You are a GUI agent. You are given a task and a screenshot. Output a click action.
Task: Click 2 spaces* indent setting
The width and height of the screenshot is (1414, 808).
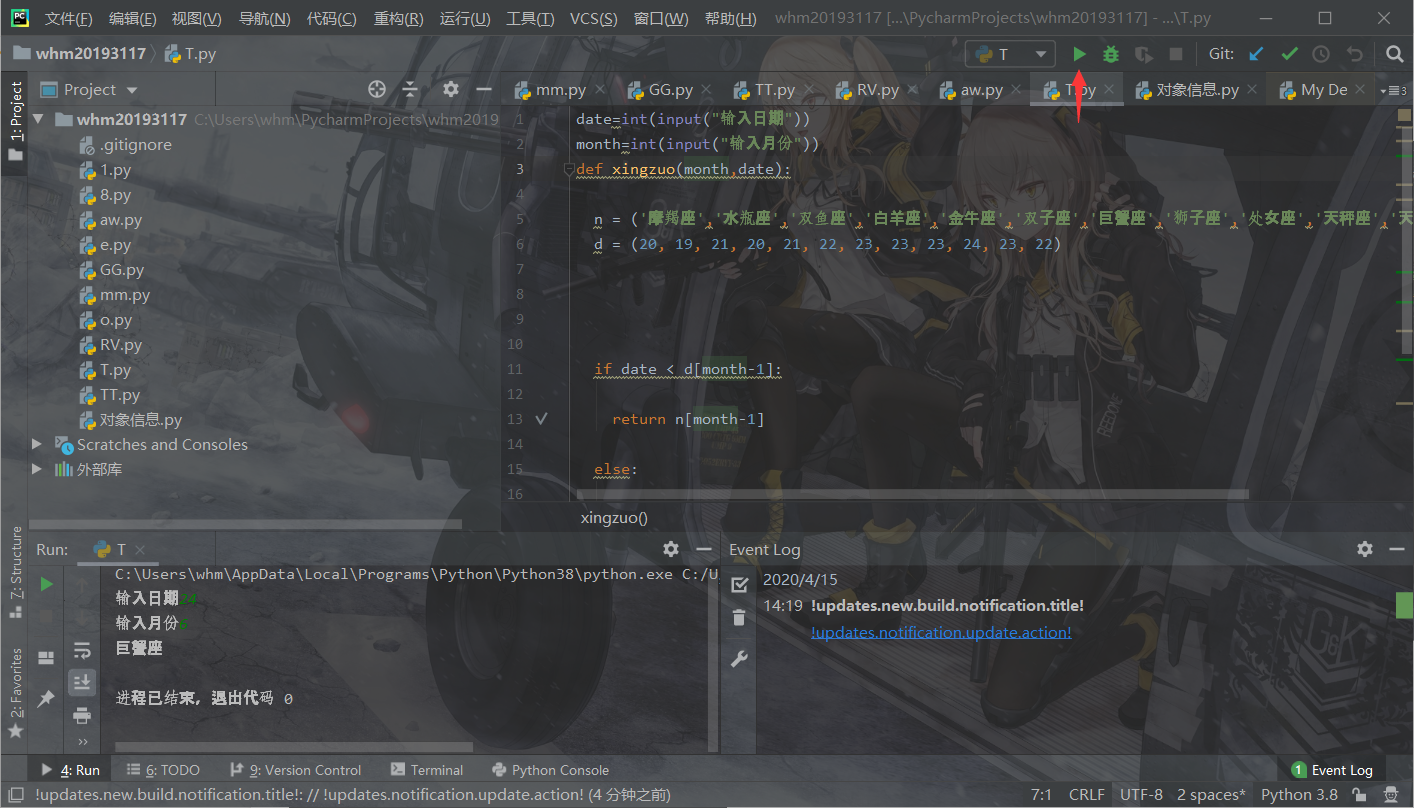click(1211, 795)
